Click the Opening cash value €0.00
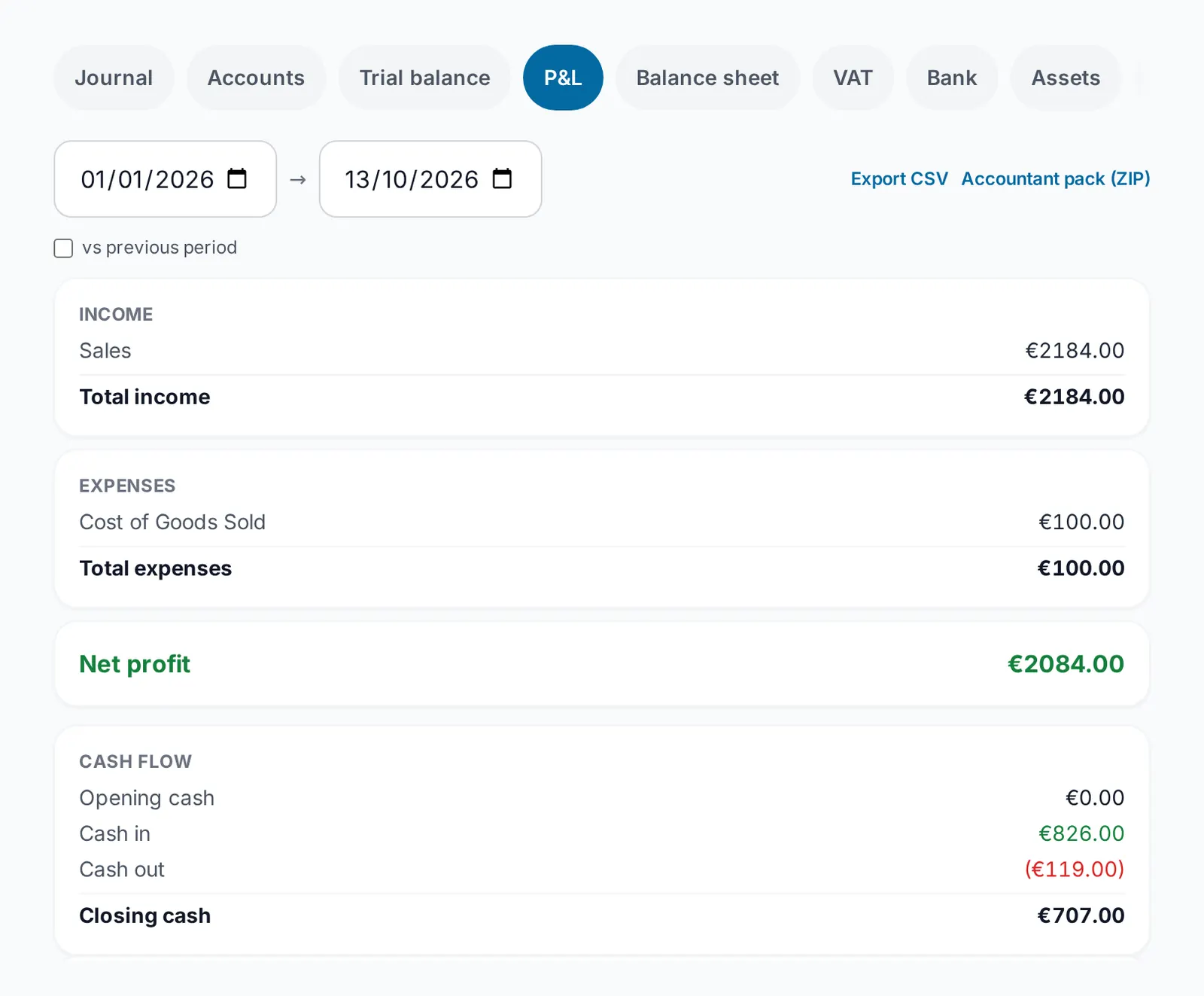Image resolution: width=1204 pixels, height=996 pixels. 1095,798
